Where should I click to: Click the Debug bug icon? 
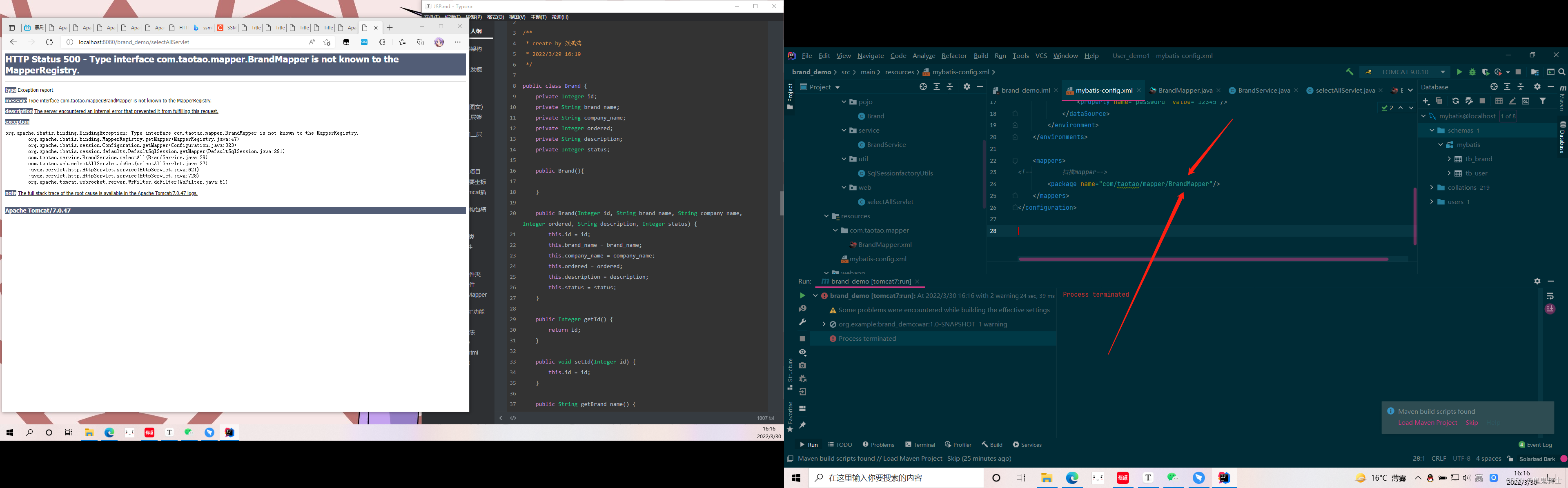click(1472, 72)
